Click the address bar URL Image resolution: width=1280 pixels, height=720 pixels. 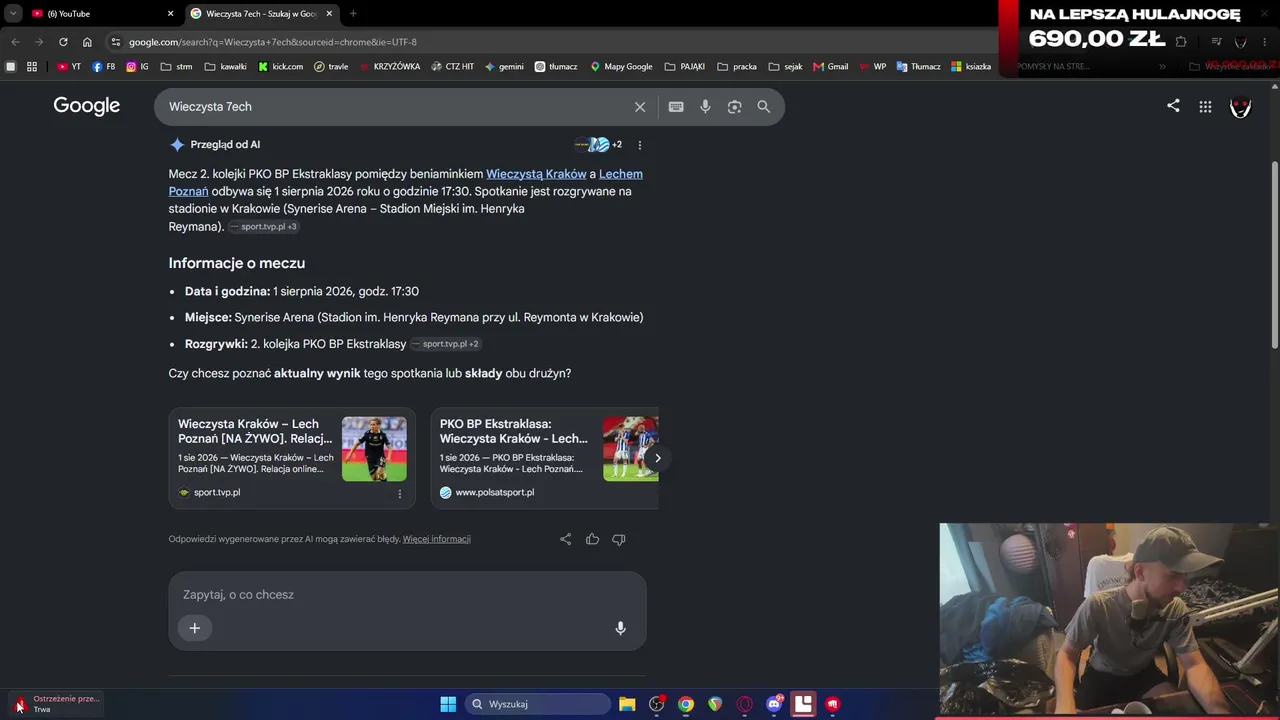[273, 42]
